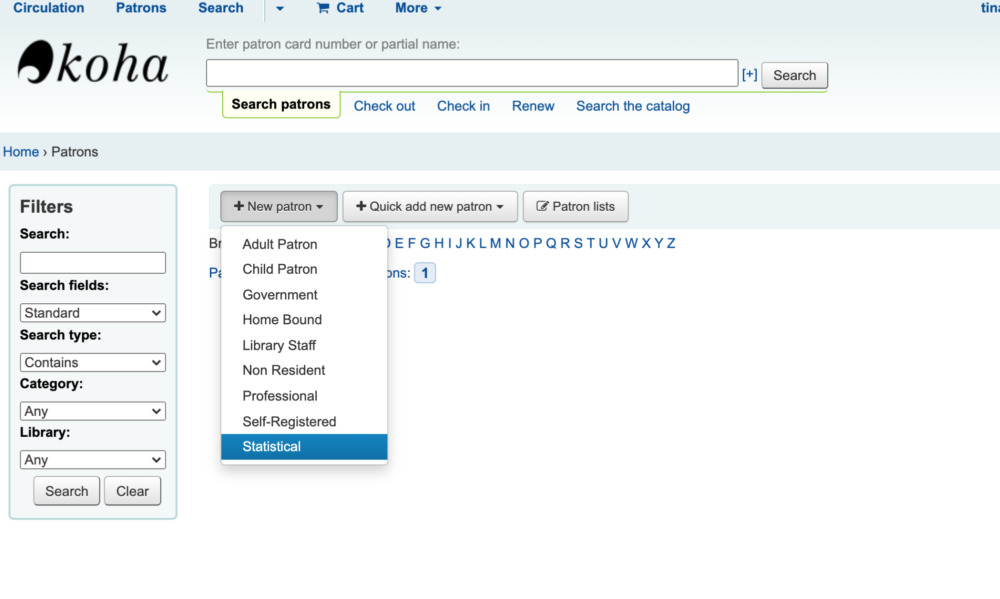Click the [+] expand search options link
Viewport: 1000px width, 599px height.
(749, 75)
